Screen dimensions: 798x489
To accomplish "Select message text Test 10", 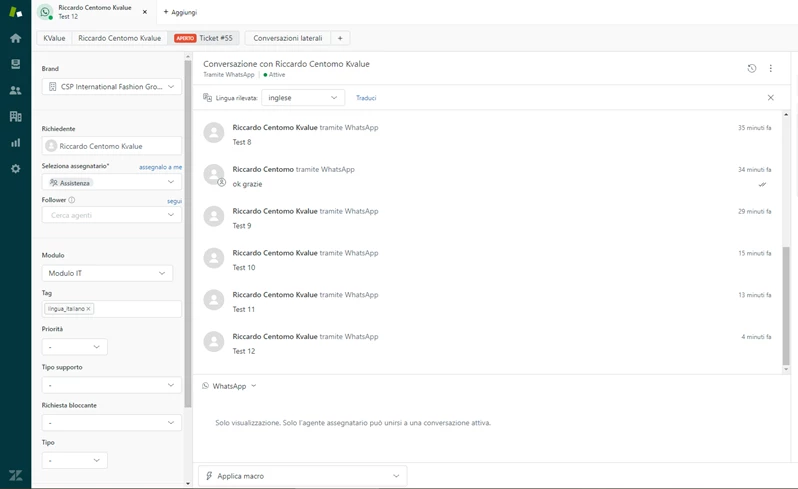I will pos(244,268).
